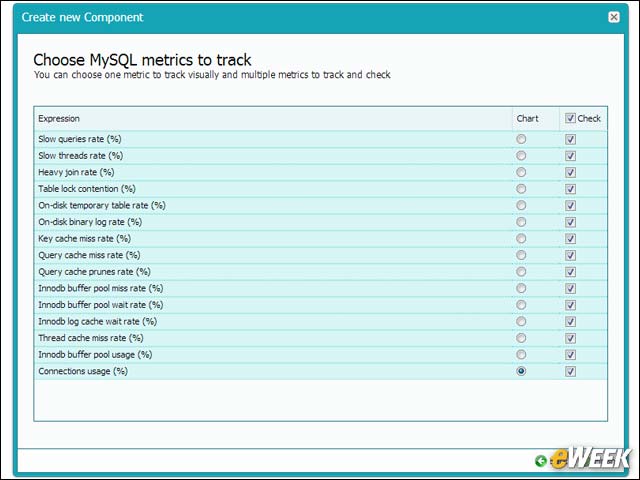Viewport: 640px width, 480px height.
Task: Select Chart radio for Key cache miss rate
Action: coord(521,238)
